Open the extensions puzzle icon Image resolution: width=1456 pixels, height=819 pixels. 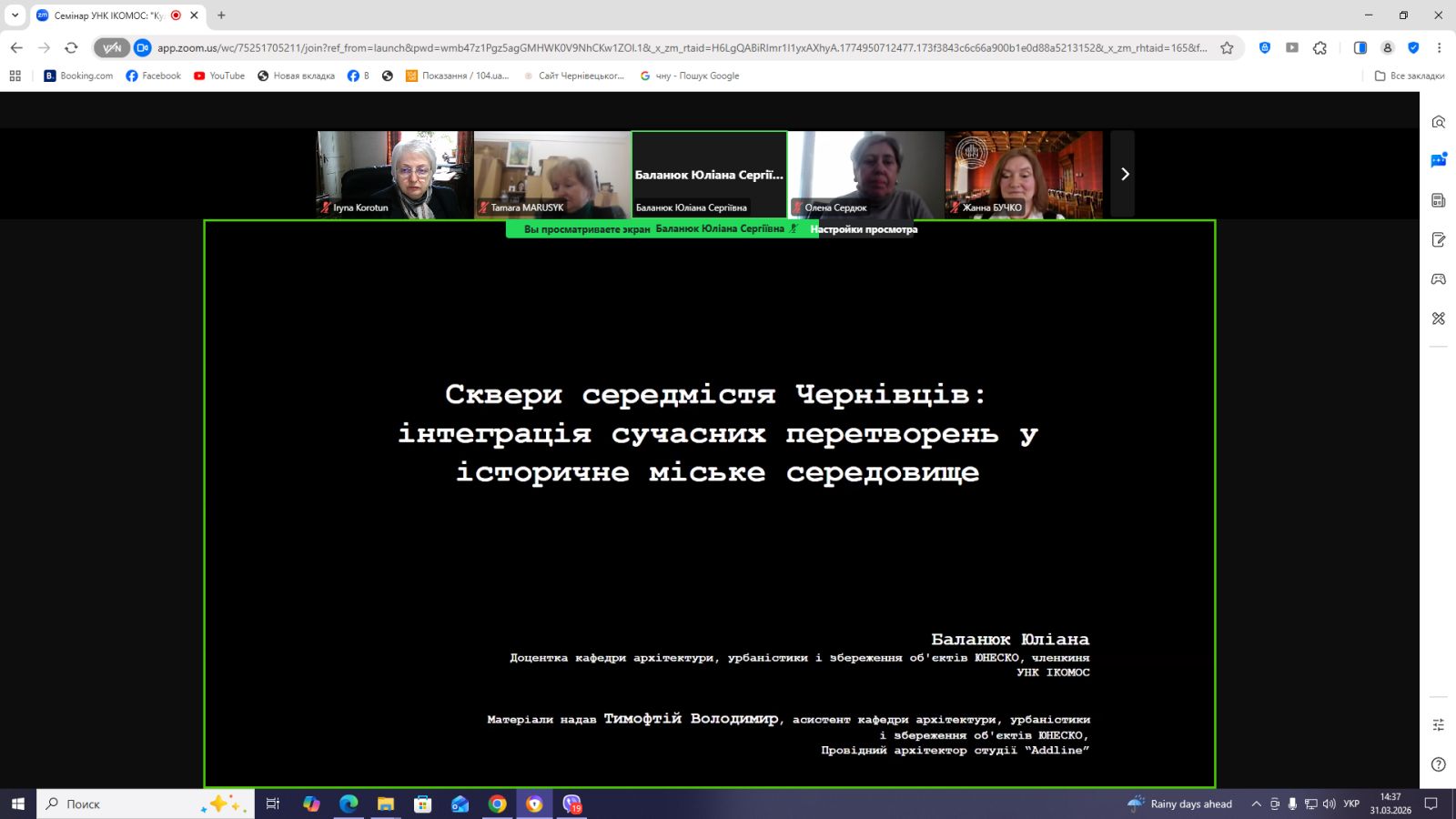click(x=1320, y=48)
